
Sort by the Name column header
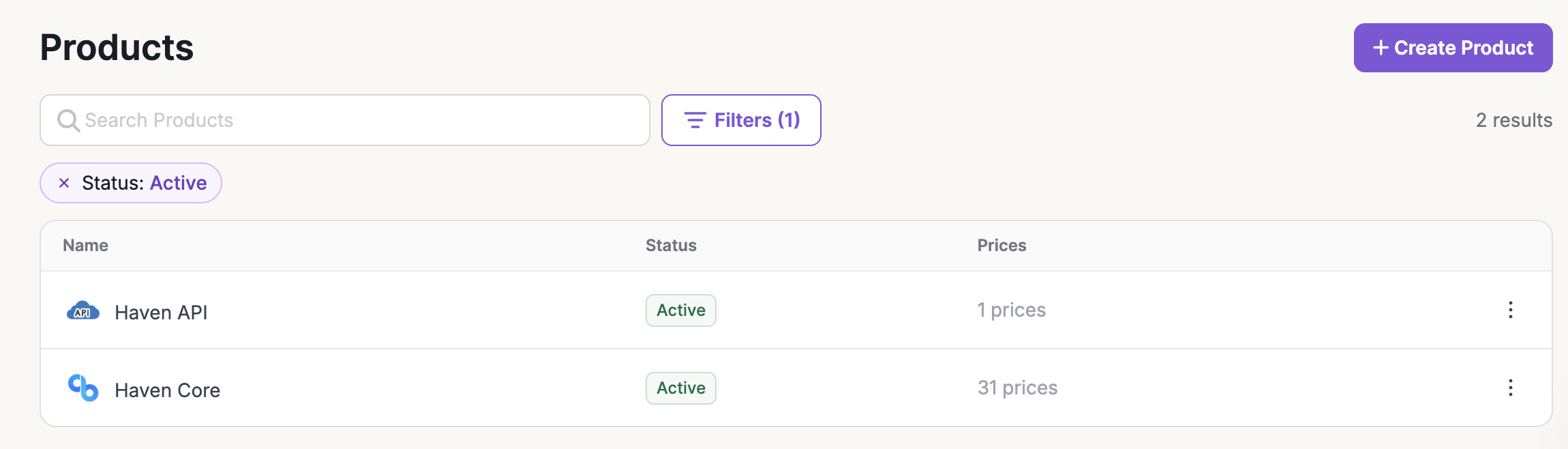[x=86, y=246]
